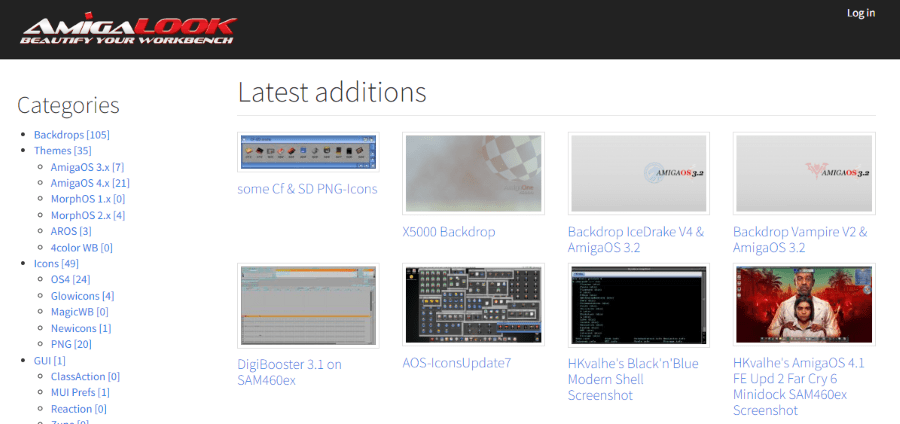Open the MorphOS 2.x subcategory
The height and width of the screenshot is (424, 900).
coord(88,215)
